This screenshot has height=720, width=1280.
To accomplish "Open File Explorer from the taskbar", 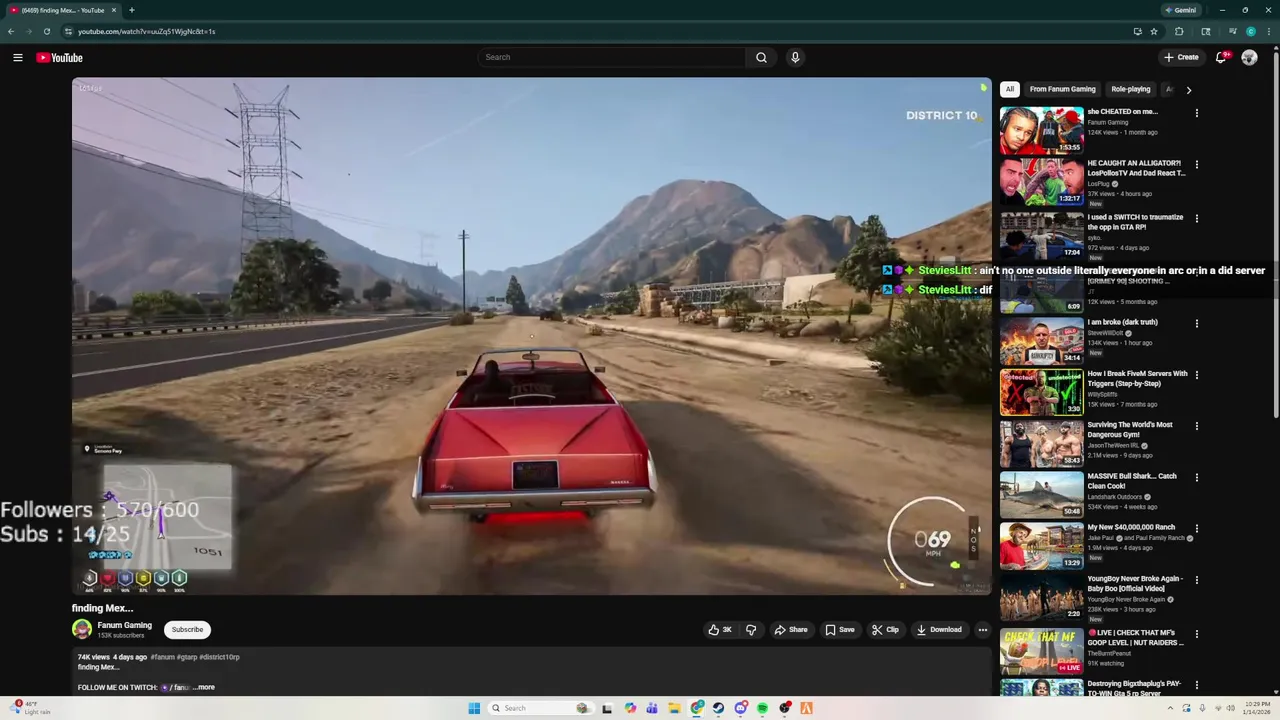I will (x=674, y=708).
